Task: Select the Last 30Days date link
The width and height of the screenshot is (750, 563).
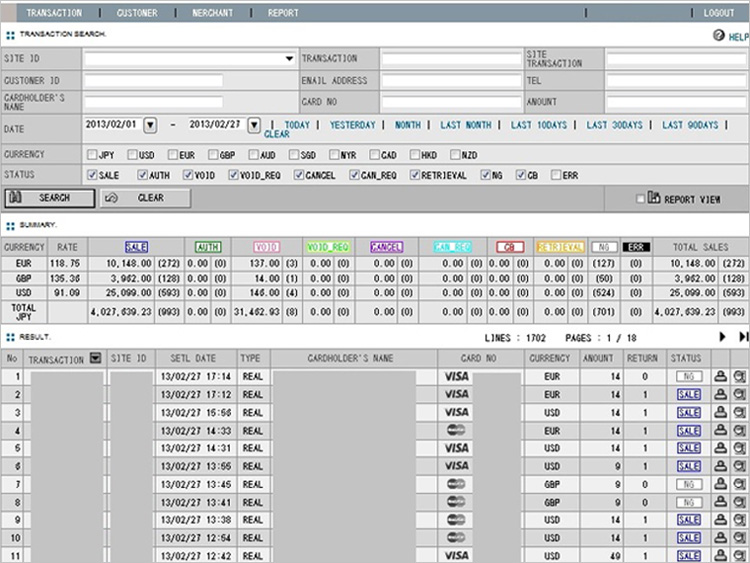Action: pos(614,125)
